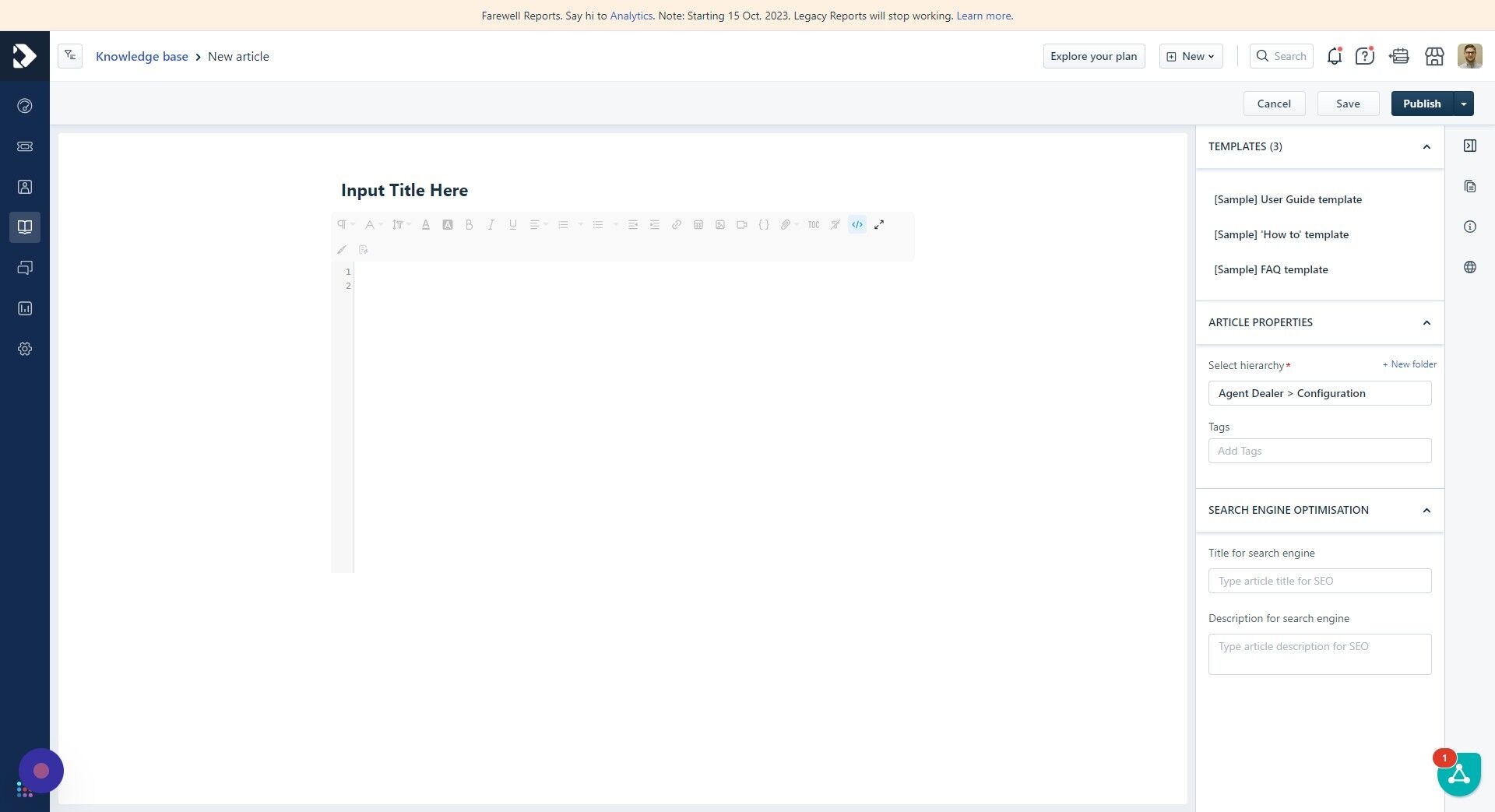The image size is (1495, 812).
Task: Collapse the TEMPLATES section
Action: [1426, 146]
